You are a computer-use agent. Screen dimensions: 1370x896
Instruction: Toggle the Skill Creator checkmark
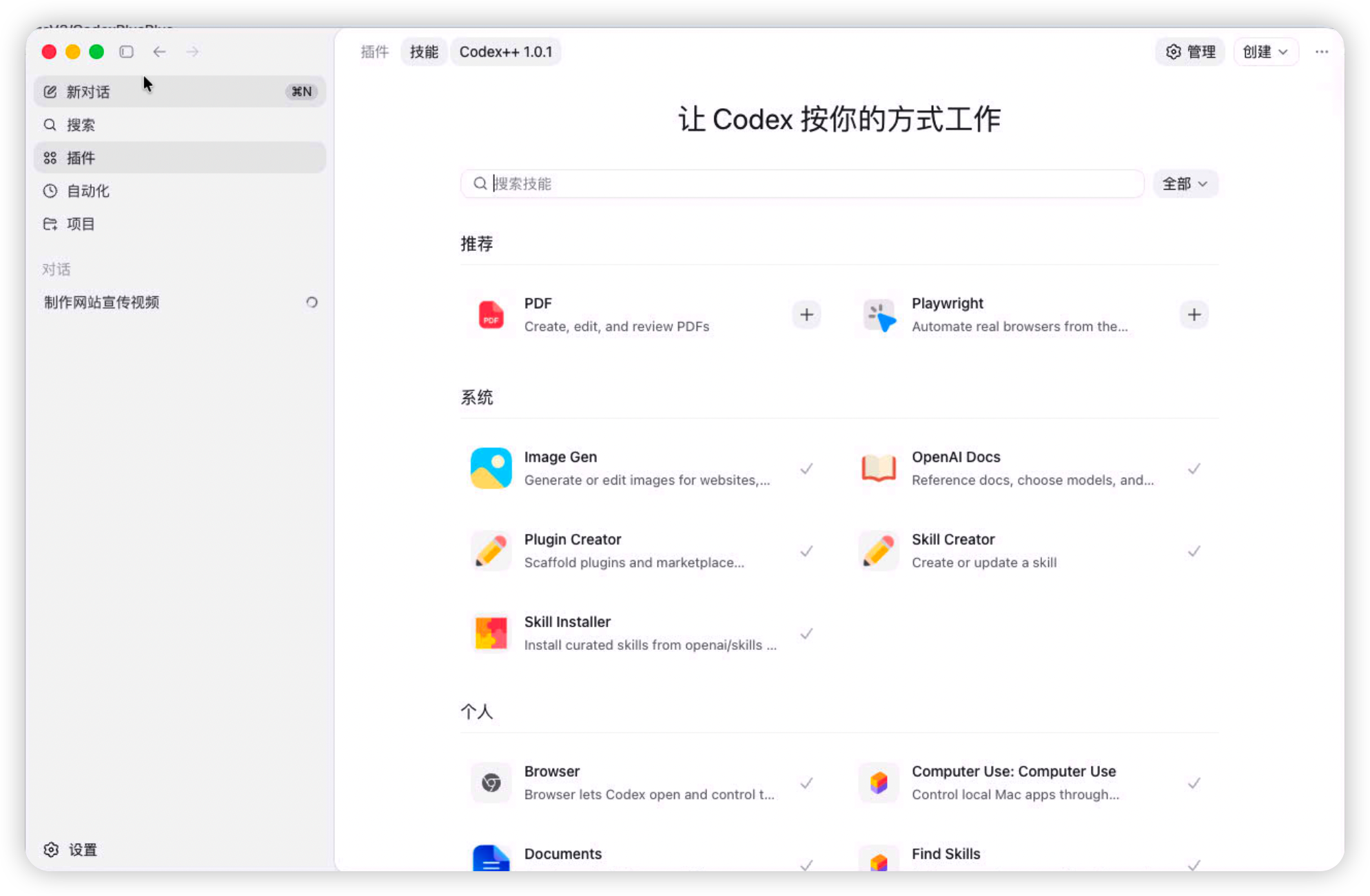pyautogui.click(x=1194, y=551)
